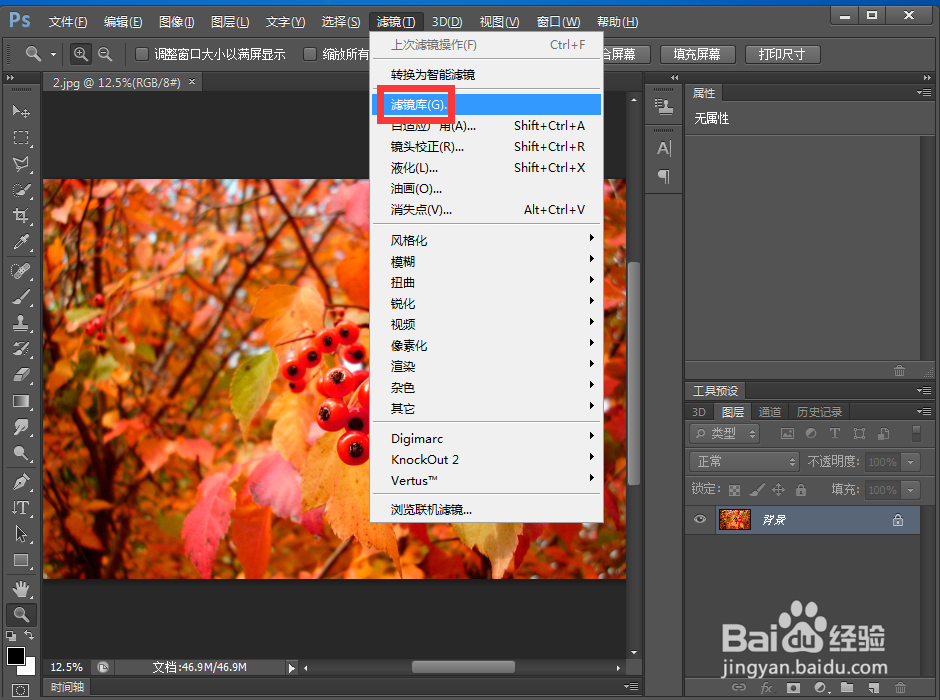Select the Vertical Type tool
The width and height of the screenshot is (940, 700).
click(x=21, y=508)
